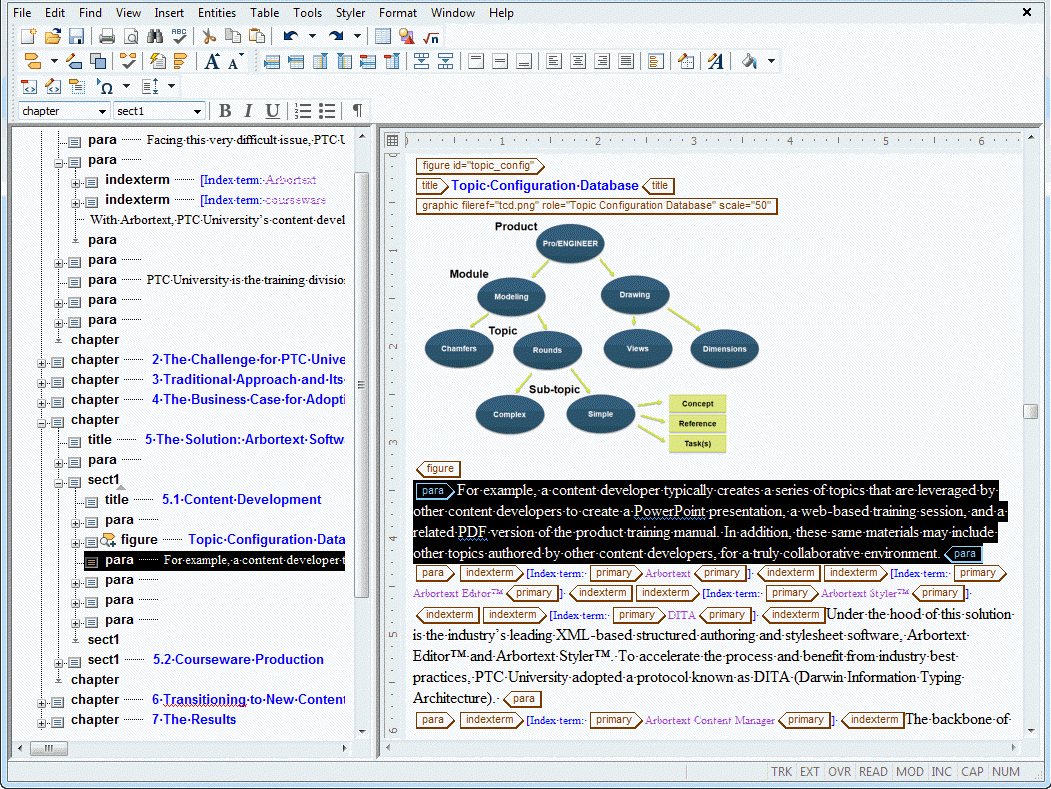The width and height of the screenshot is (1051, 789).
Task: Paste from clipboard using the paste icon
Action: [257, 36]
